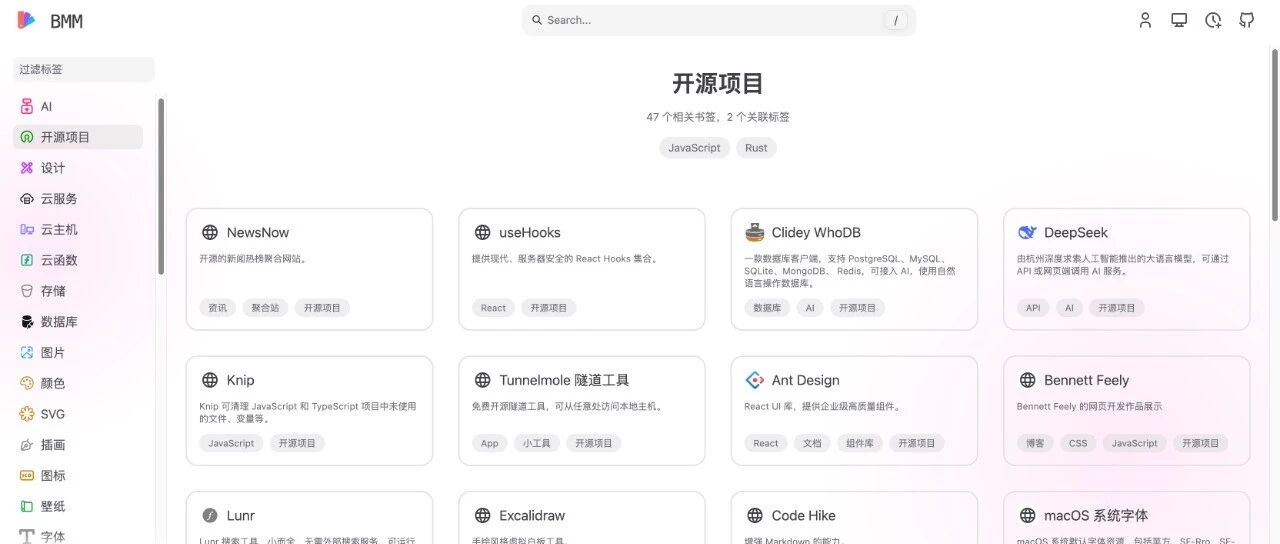Click the 组件库 tag on Ant Design card
1280x544 pixels.
860,443
